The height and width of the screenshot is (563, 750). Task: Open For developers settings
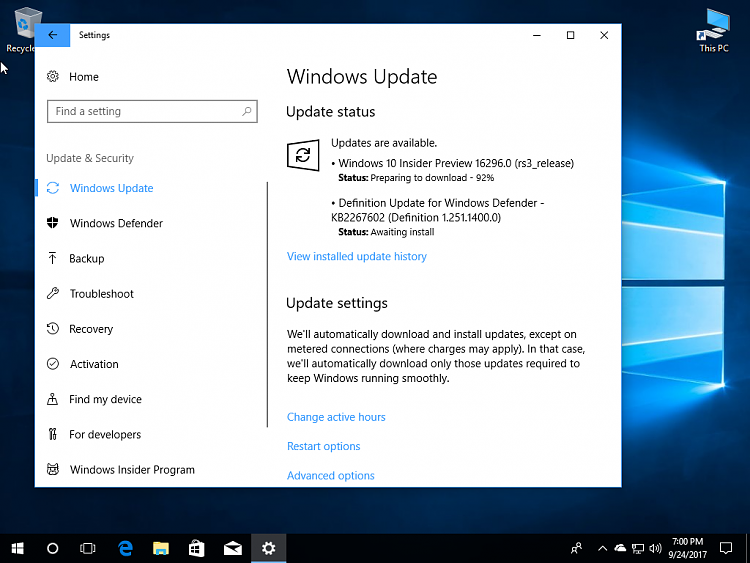pyautogui.click(x=105, y=434)
